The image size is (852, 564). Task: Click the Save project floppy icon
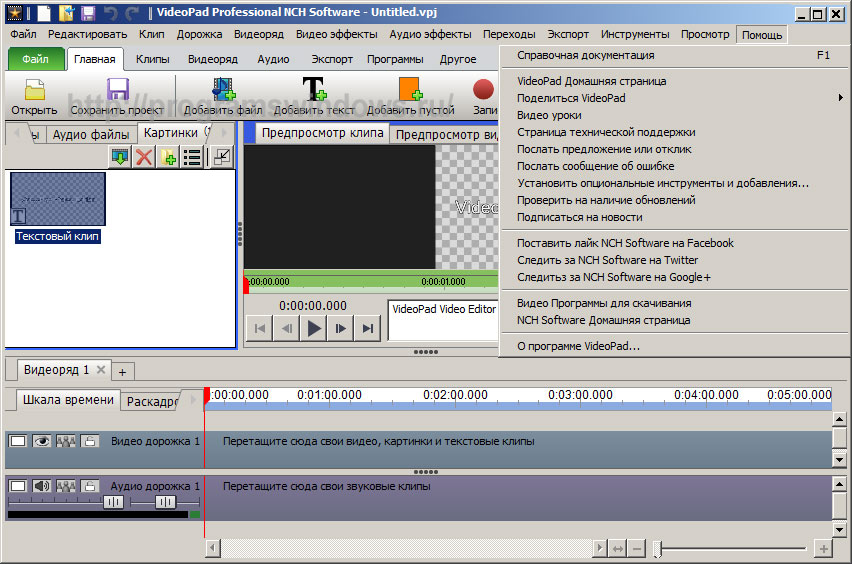click(117, 90)
